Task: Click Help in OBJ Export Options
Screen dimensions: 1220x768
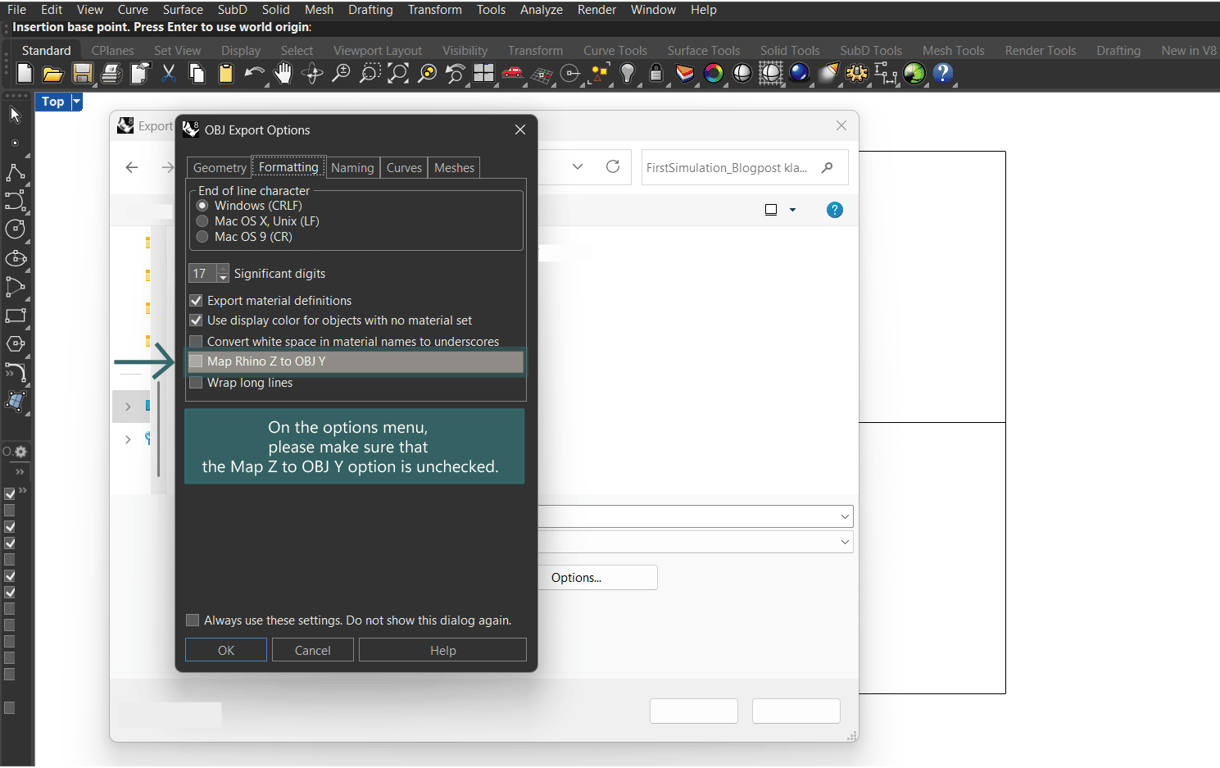Action: tap(443, 650)
